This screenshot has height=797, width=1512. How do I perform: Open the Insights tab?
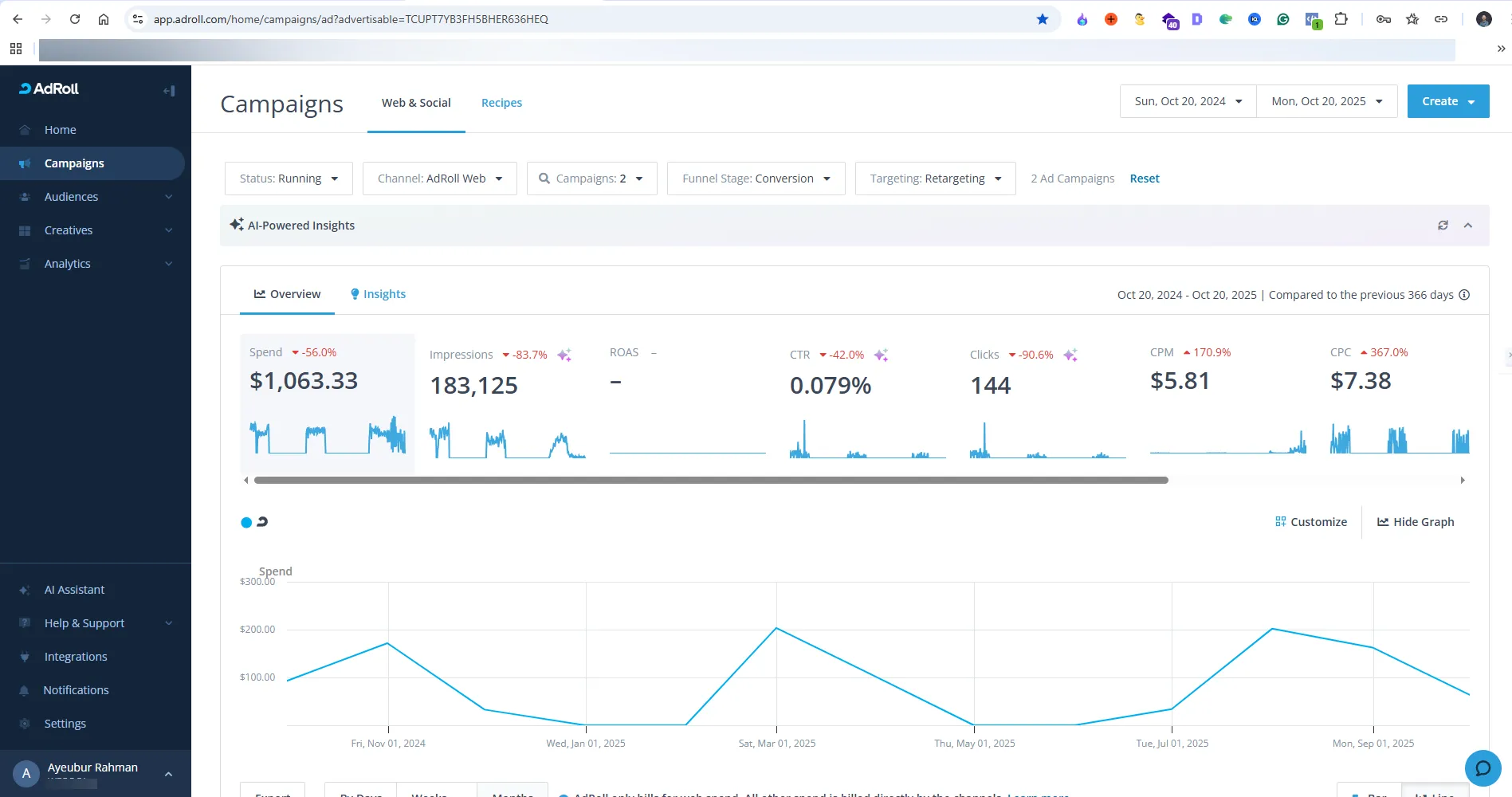[x=378, y=294]
